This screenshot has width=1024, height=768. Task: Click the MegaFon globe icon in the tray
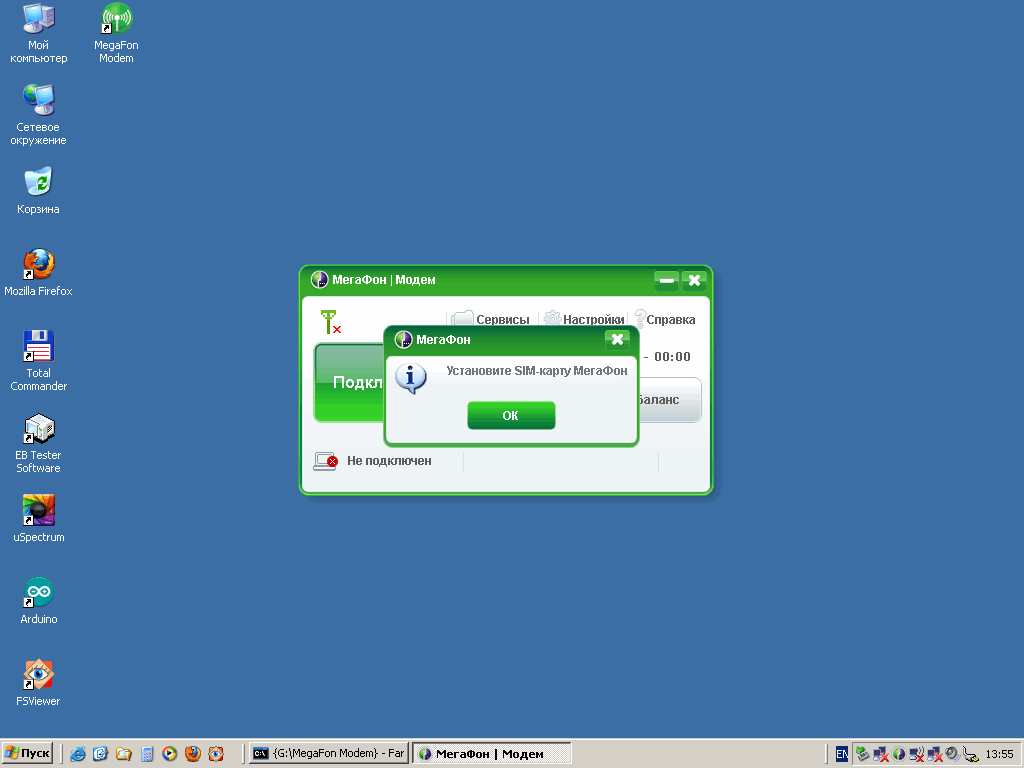click(x=899, y=754)
